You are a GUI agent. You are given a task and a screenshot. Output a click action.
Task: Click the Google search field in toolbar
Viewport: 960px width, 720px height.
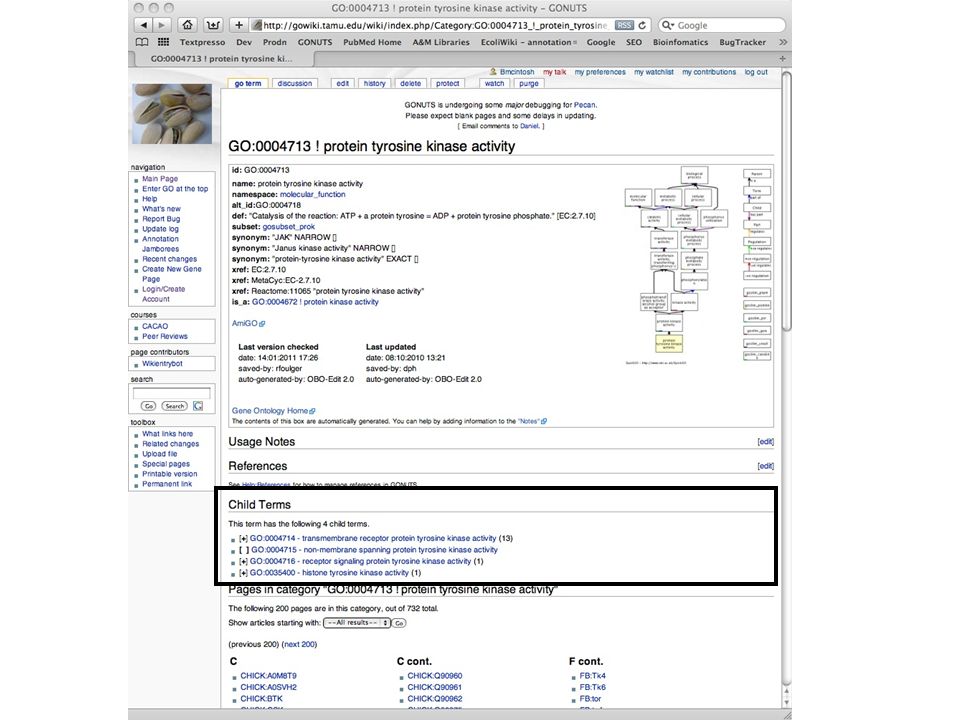722,25
